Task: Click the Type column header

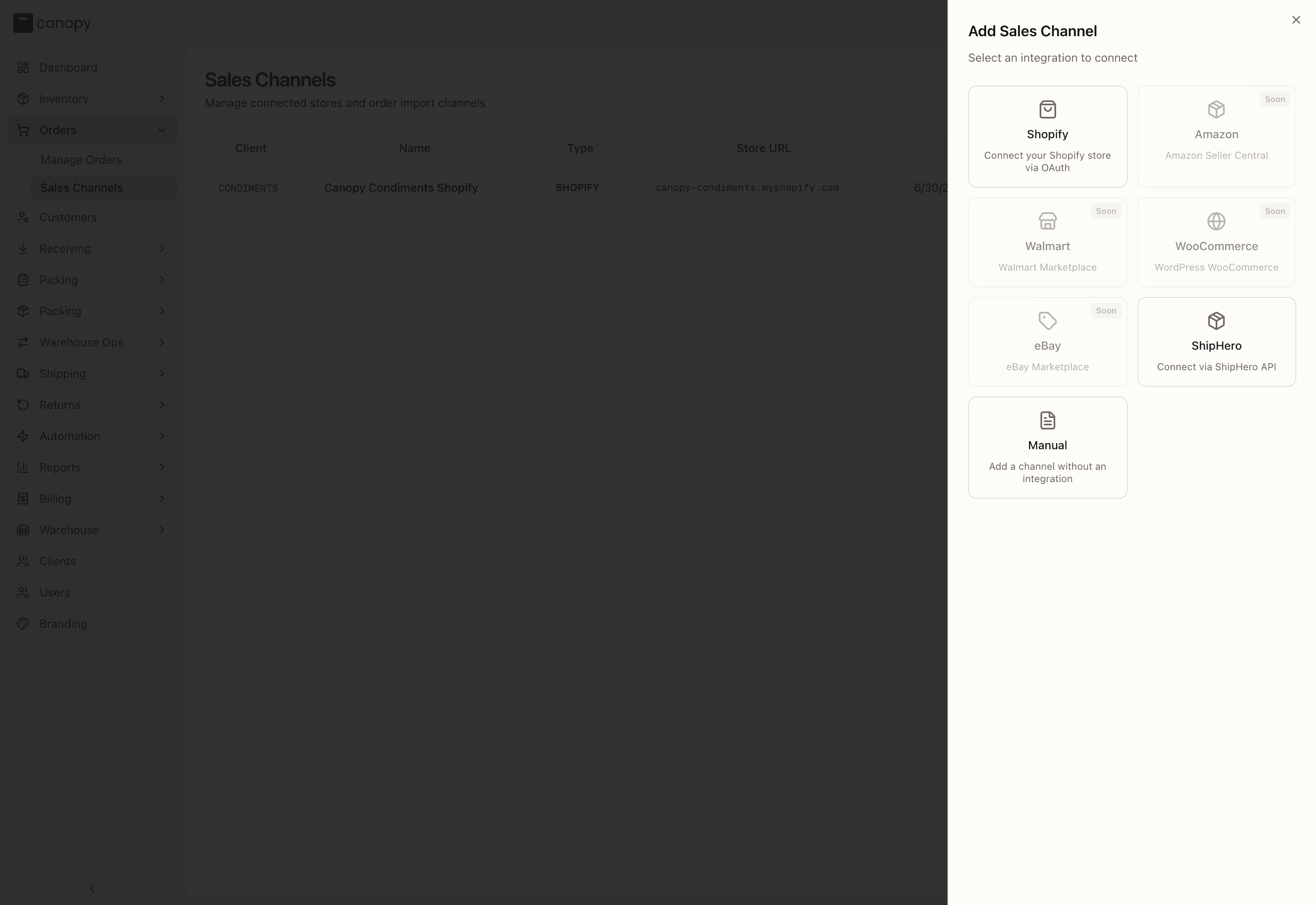Action: coord(580,148)
